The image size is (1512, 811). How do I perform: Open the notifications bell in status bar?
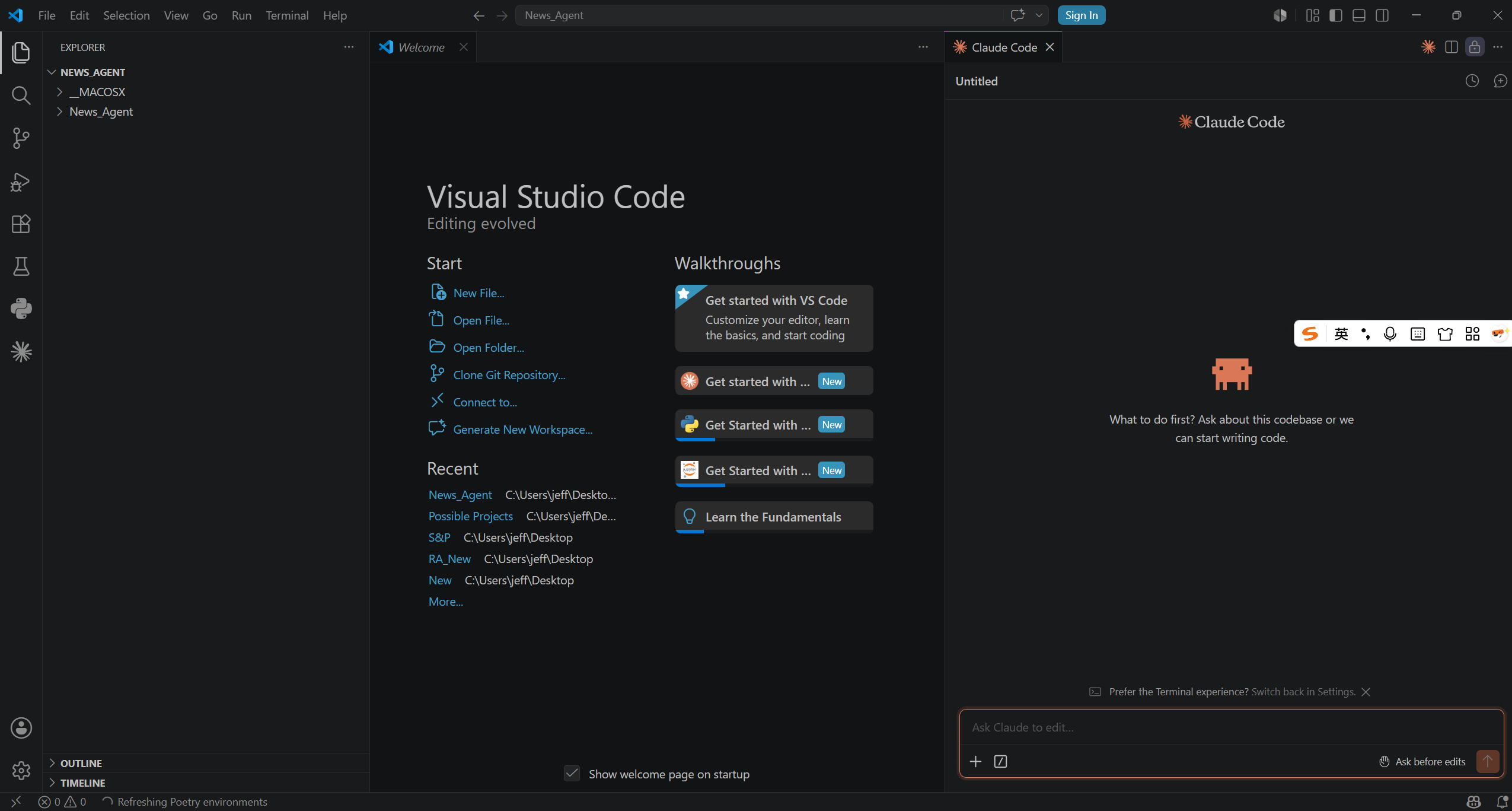(1502, 802)
